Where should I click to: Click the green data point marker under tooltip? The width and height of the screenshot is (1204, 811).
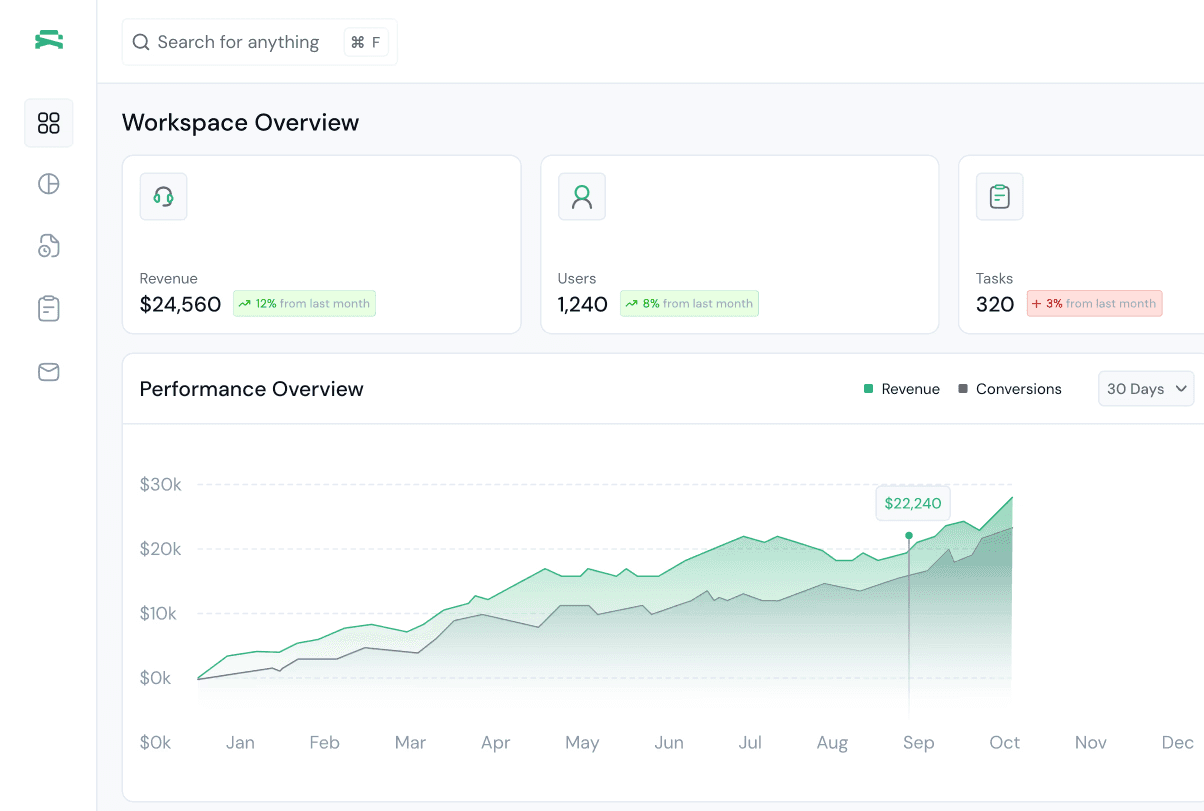tap(909, 536)
